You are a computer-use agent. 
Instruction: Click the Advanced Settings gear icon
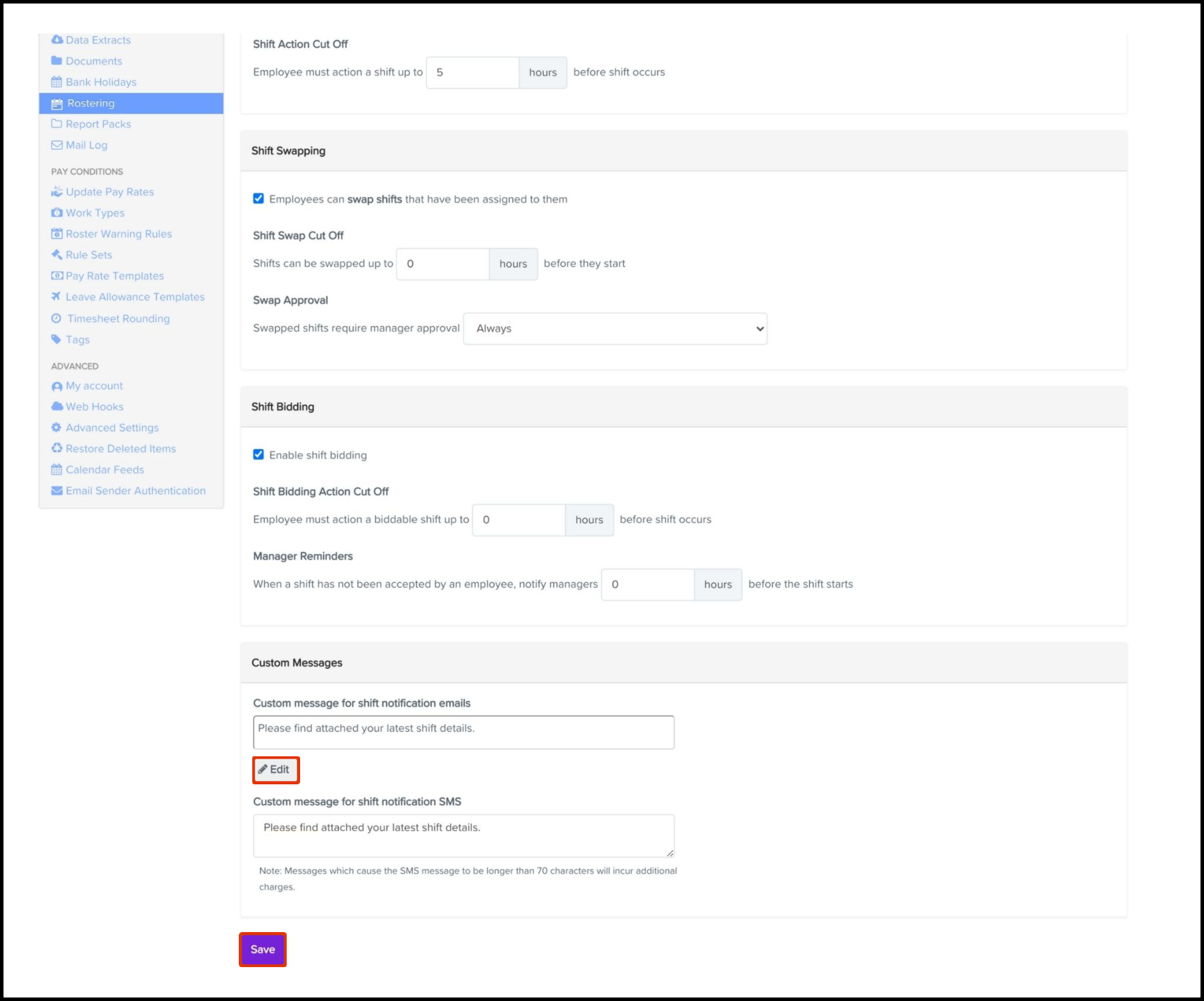point(56,427)
